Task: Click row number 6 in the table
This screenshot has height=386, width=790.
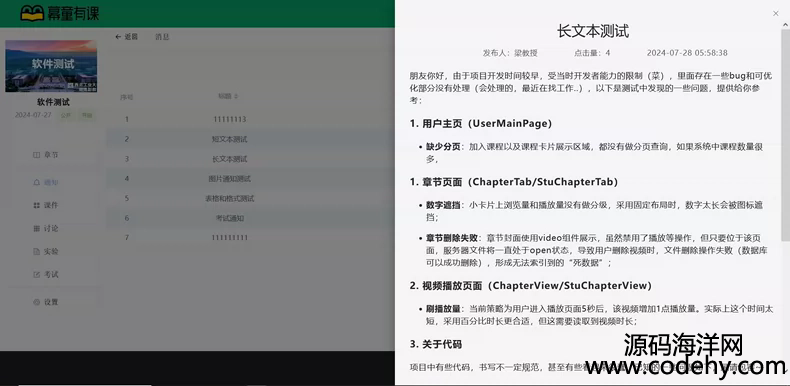Action: coord(127,218)
